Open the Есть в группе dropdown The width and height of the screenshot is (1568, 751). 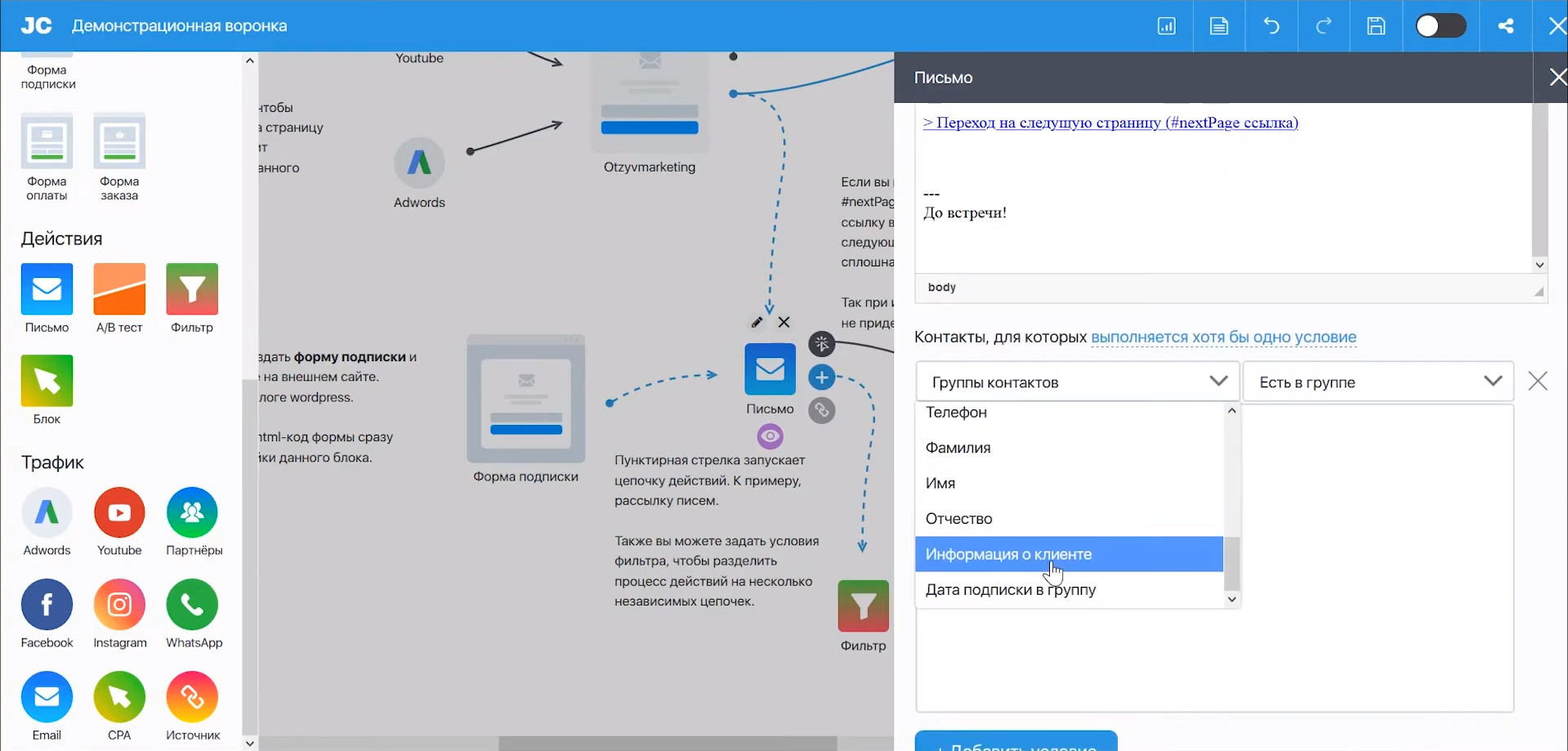1378,382
